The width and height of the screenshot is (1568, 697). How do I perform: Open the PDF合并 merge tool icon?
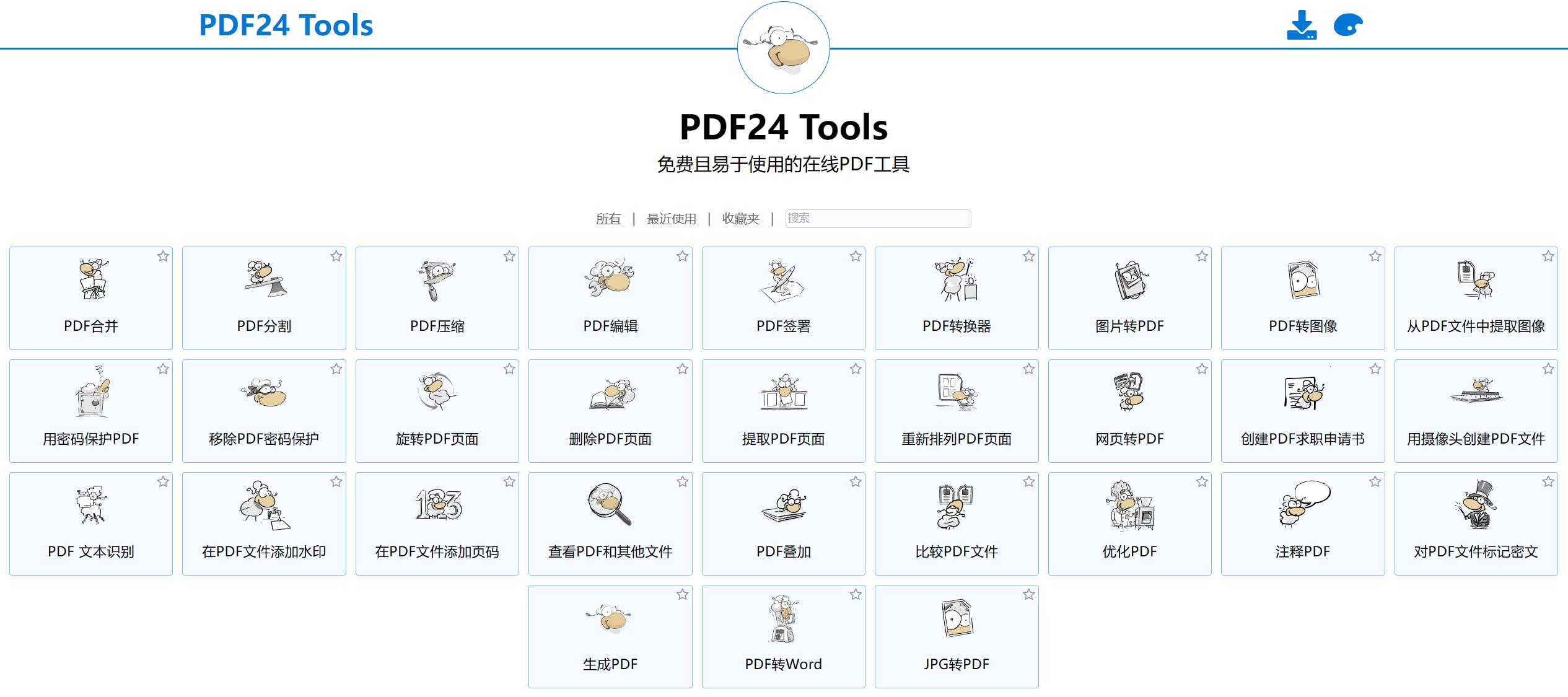pyautogui.click(x=93, y=280)
